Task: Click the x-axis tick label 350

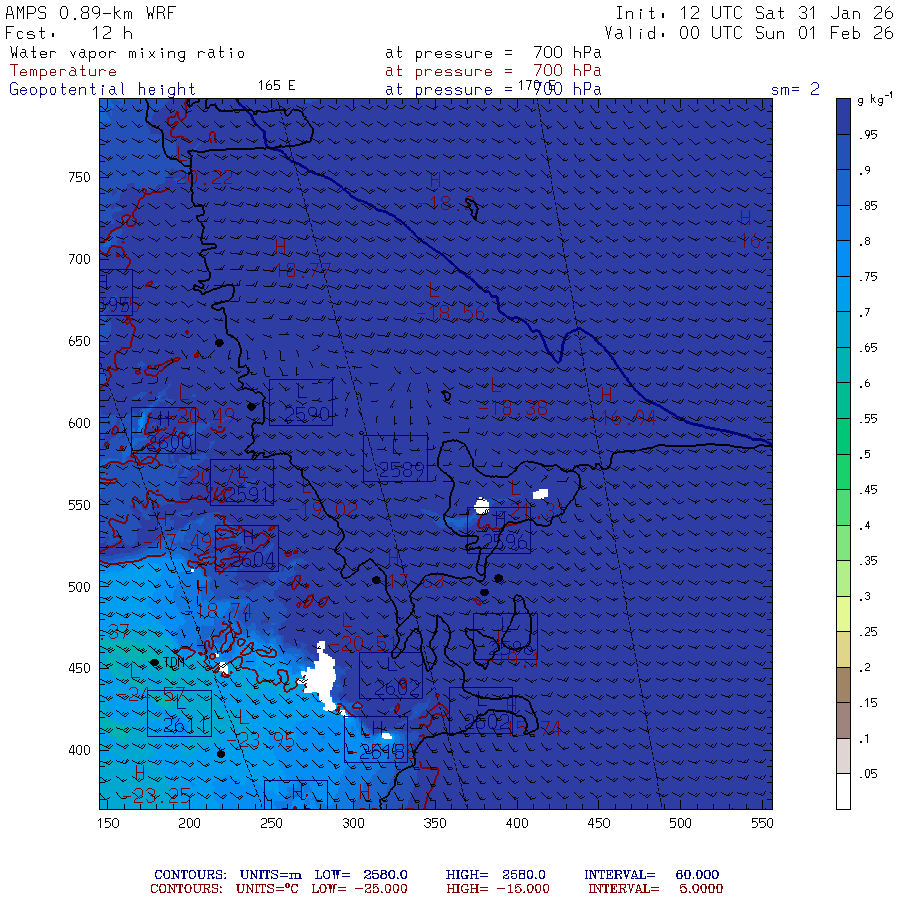Action: pyautogui.click(x=435, y=823)
